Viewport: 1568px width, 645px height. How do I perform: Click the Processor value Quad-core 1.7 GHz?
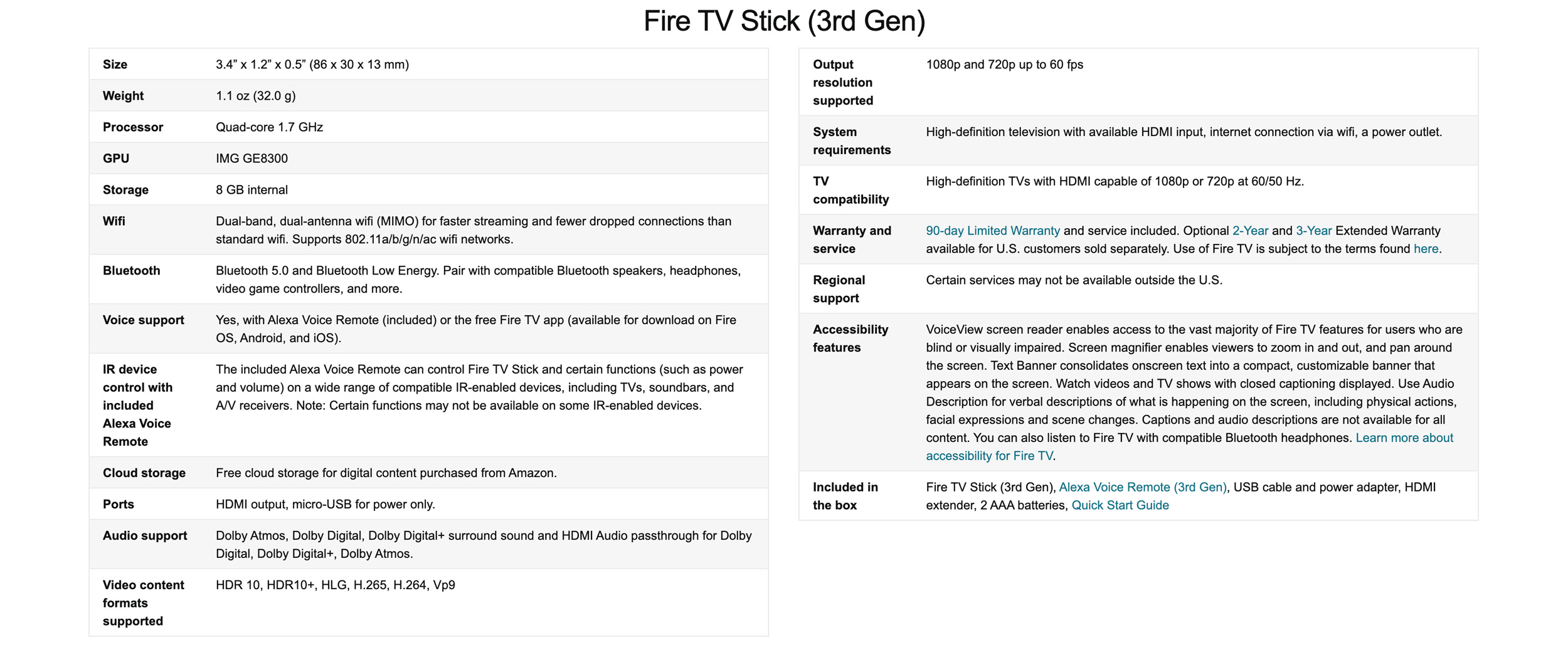pos(269,127)
